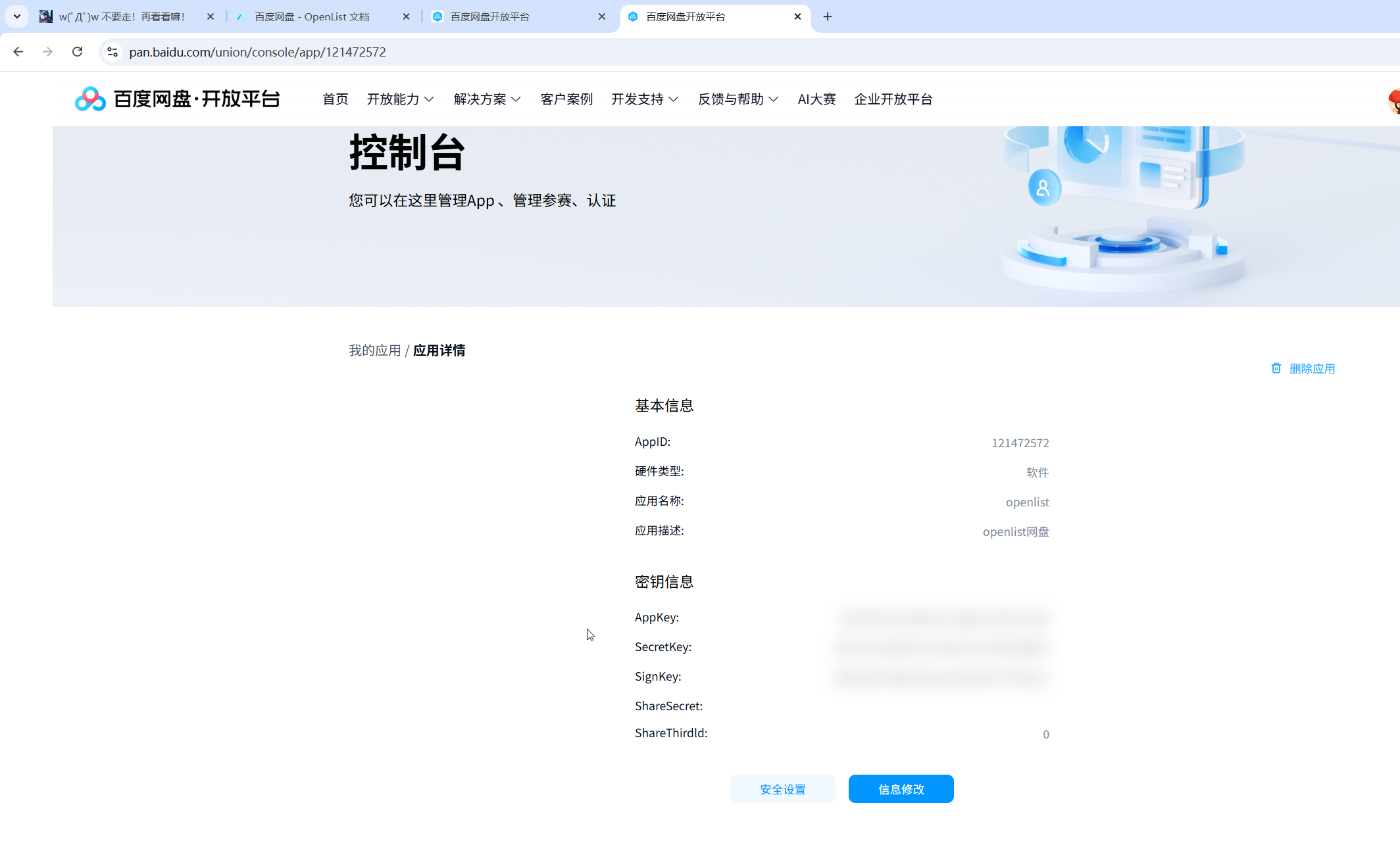
Task: Click the Baidu Netdisk logo icon
Action: [90, 99]
